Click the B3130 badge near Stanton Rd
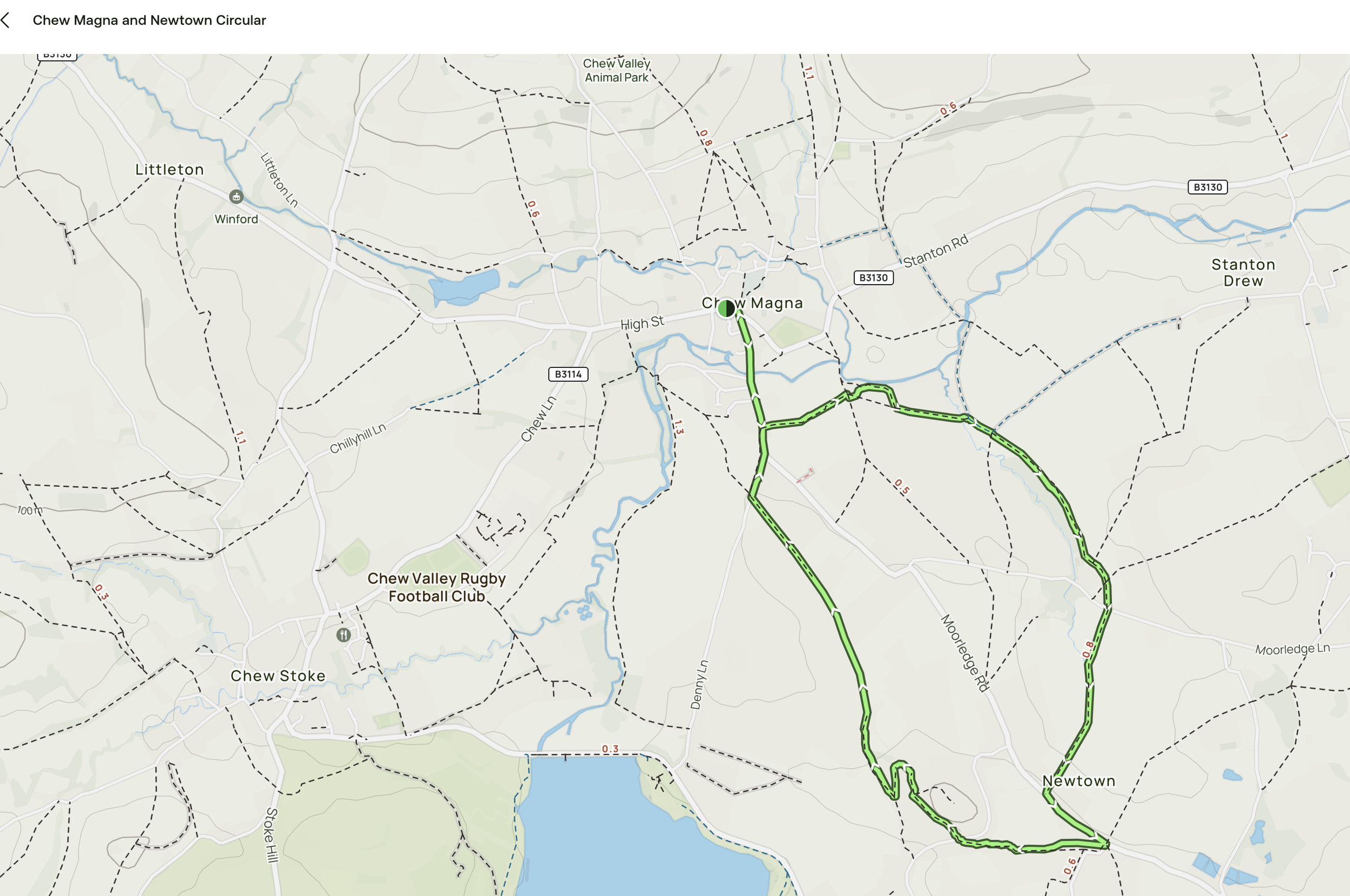This screenshot has height=896, width=1350. 873,278
